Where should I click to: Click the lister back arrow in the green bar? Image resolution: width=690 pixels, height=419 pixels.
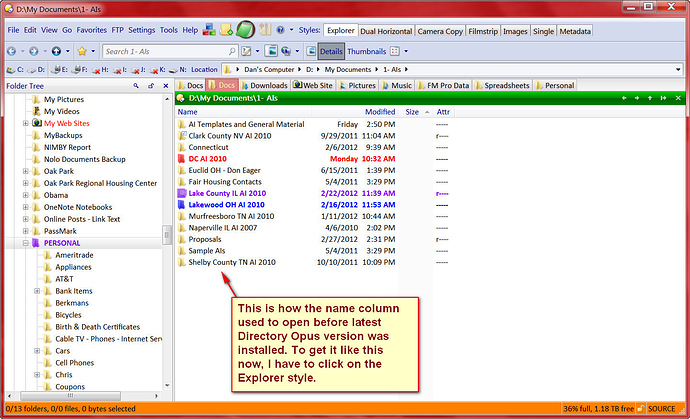pyautogui.click(x=624, y=98)
